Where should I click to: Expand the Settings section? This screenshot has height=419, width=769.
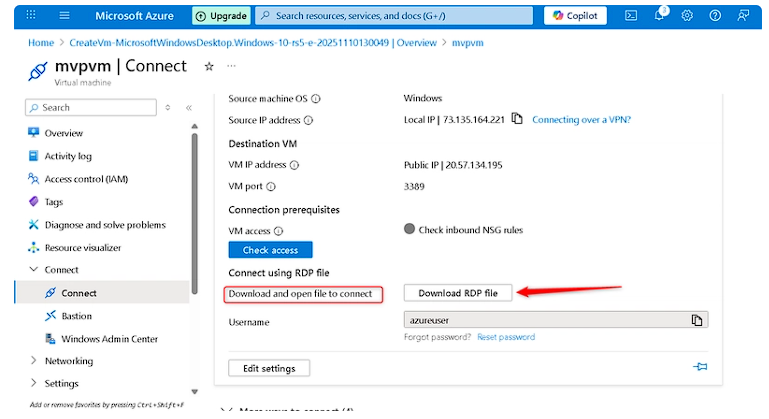[x=35, y=383]
